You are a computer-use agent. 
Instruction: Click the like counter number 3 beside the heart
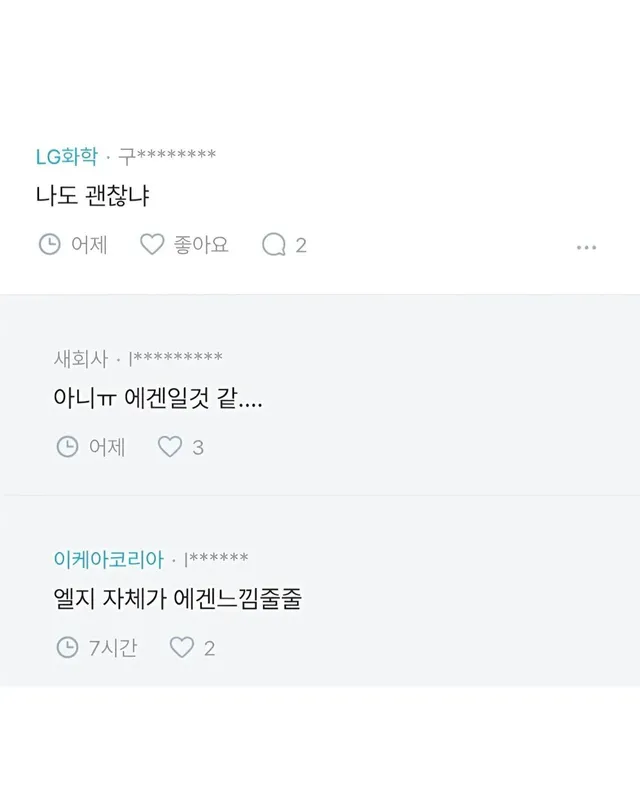pos(197,445)
